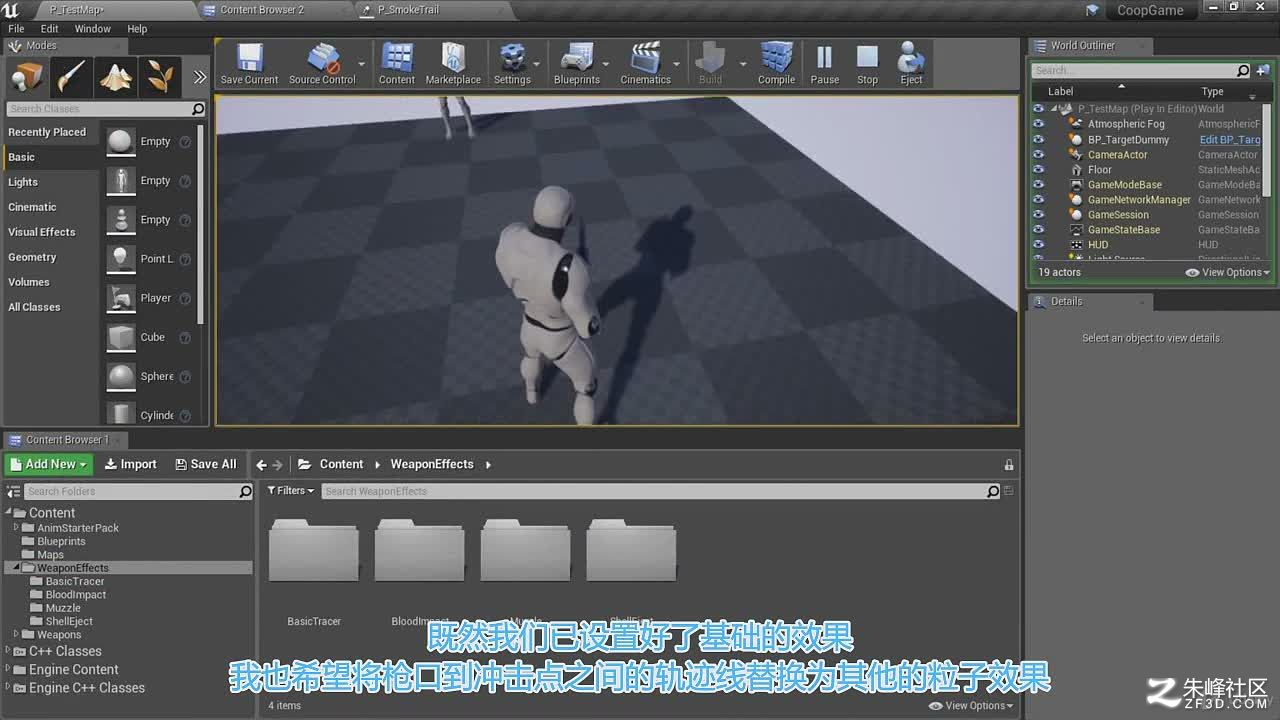The height and width of the screenshot is (720, 1280).
Task: Toggle visibility of CameraActor
Action: click(x=1038, y=154)
